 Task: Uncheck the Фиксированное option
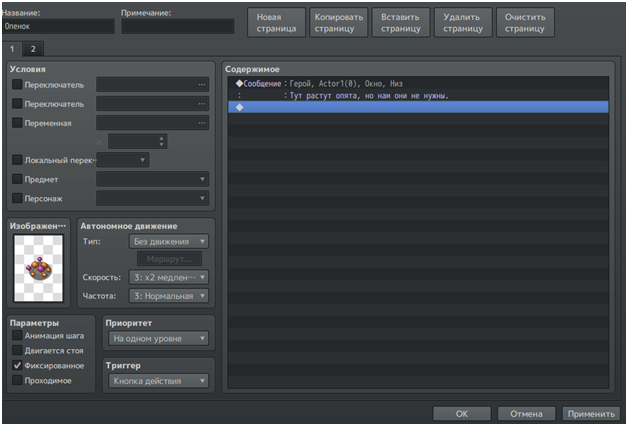tap(16, 366)
